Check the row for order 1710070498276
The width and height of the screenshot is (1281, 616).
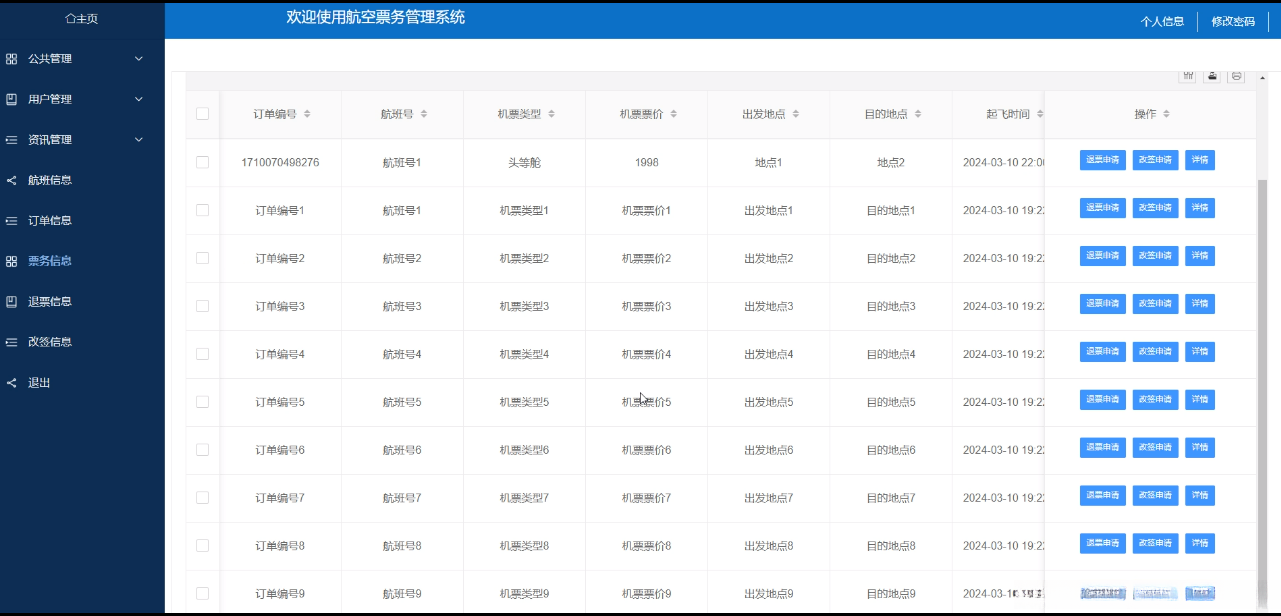pyautogui.click(x=203, y=162)
